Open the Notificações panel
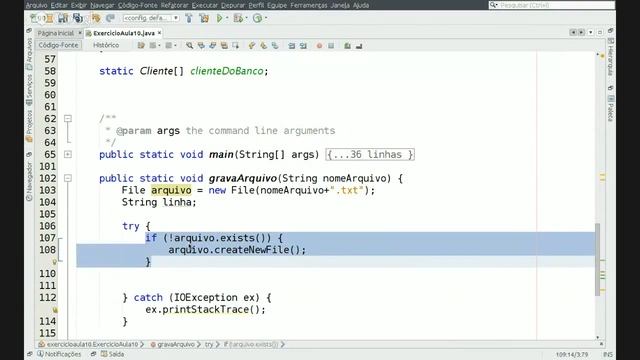The image size is (640, 360). point(60,354)
